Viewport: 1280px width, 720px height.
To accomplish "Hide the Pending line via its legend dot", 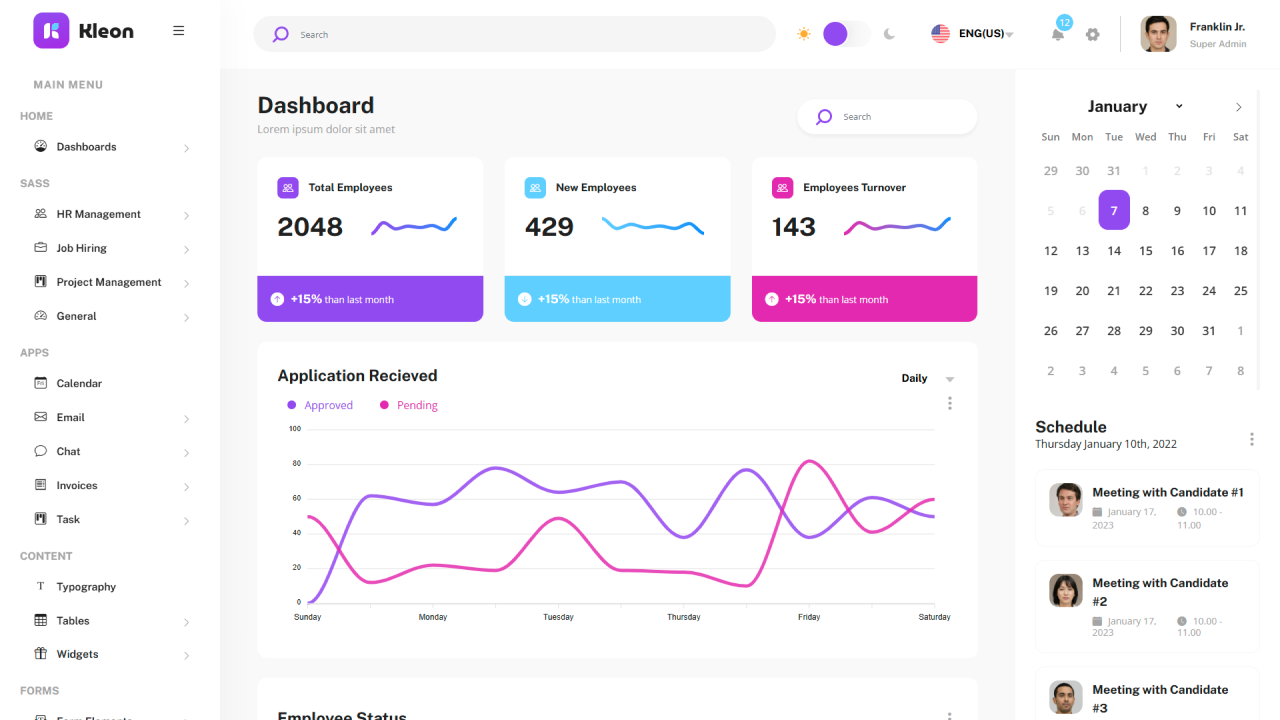I will point(386,404).
